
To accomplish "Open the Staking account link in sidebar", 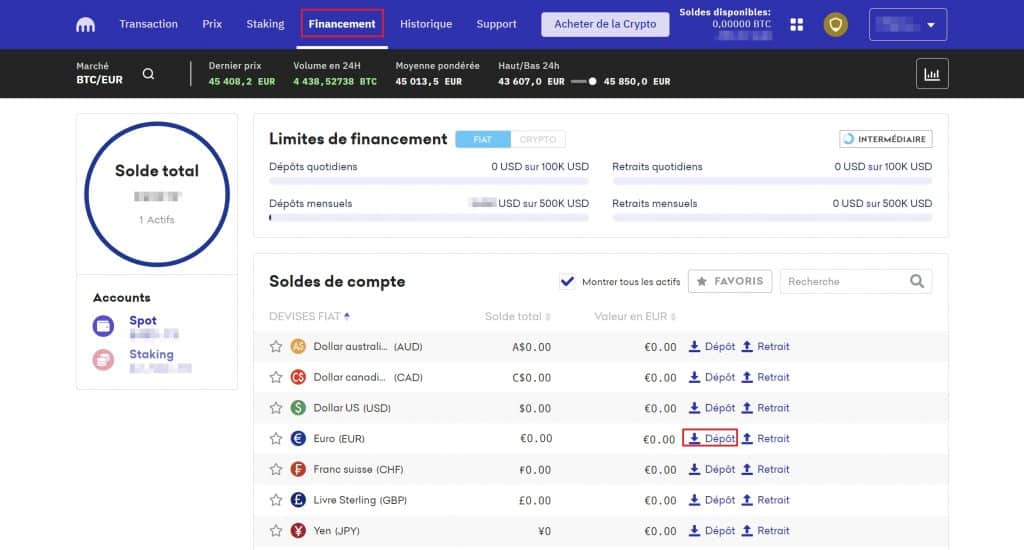I will pos(151,355).
